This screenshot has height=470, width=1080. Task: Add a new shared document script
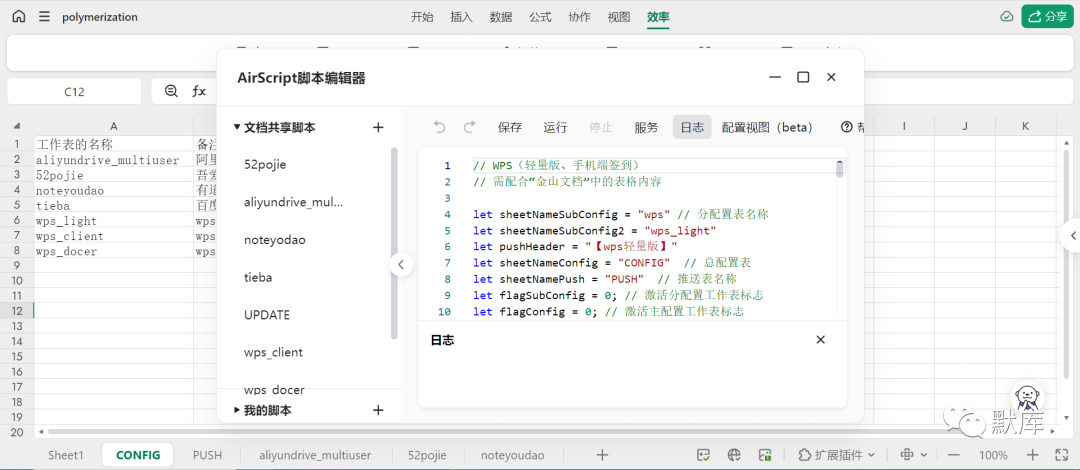pyautogui.click(x=377, y=127)
